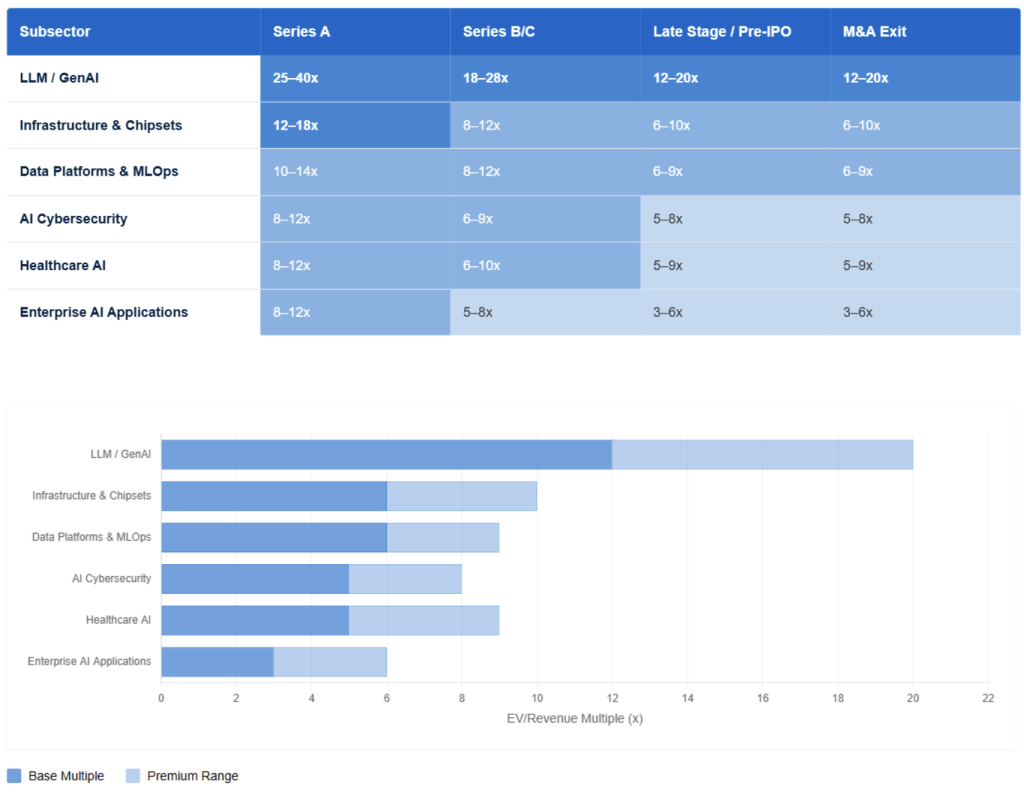Click Data Platforms & MLOps Late Stage 6–9x cell
1024x792 pixels.
[x=735, y=172]
